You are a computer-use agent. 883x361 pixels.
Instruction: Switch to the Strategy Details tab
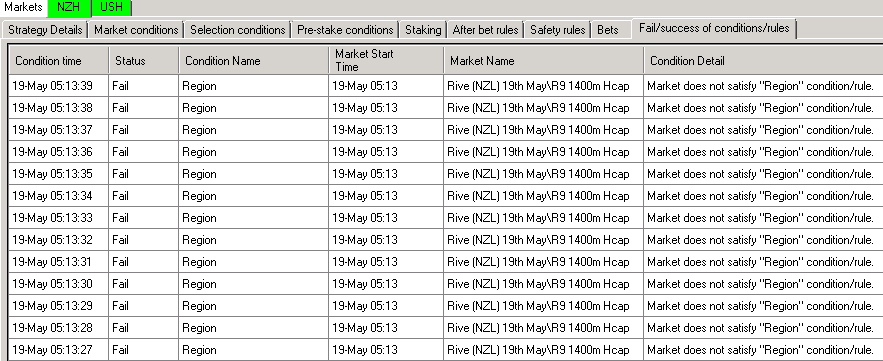pyautogui.click(x=45, y=30)
